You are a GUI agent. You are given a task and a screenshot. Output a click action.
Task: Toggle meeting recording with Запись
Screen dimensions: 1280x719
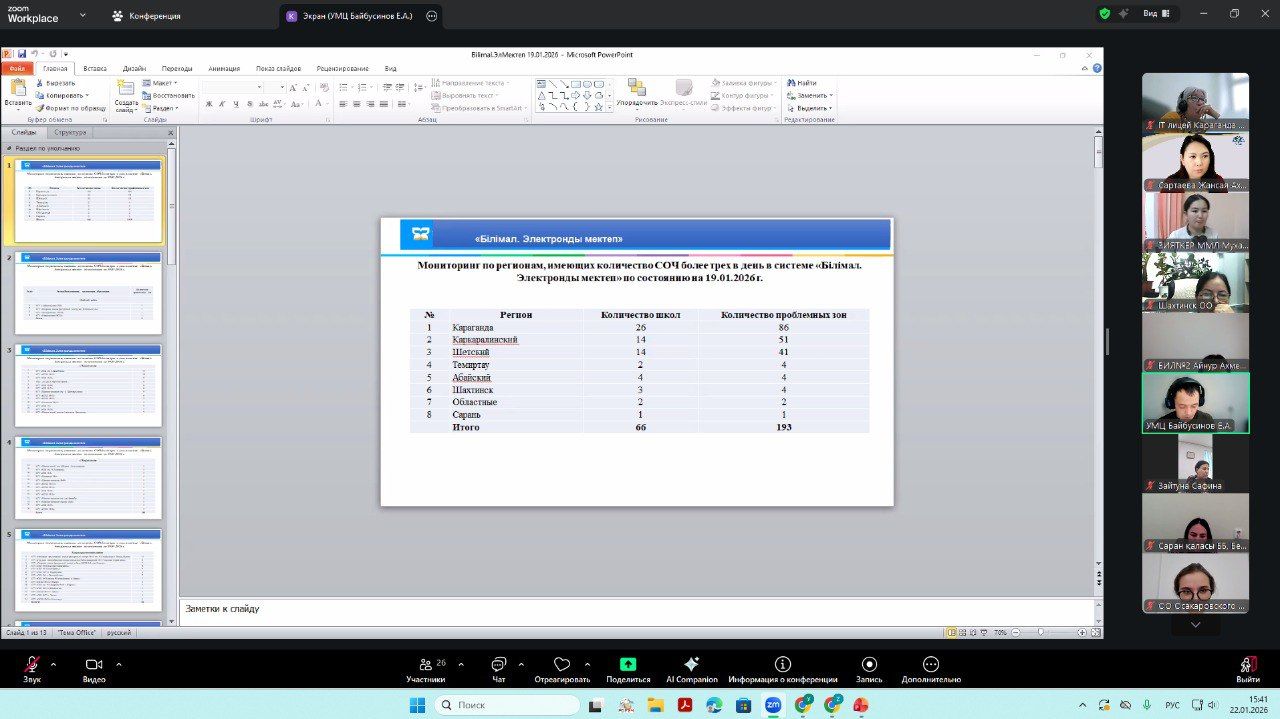[869, 666]
